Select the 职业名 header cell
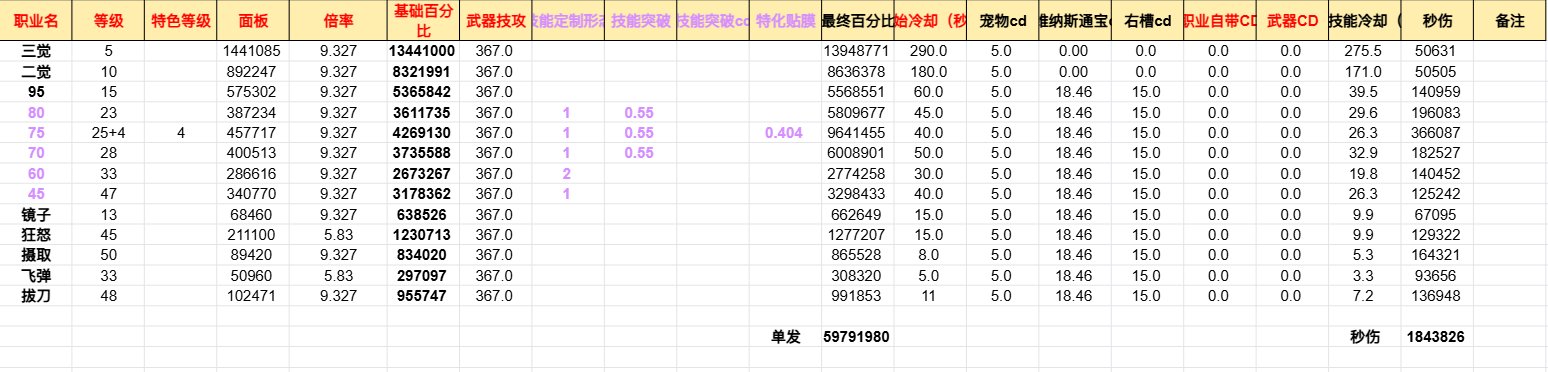 point(36,20)
